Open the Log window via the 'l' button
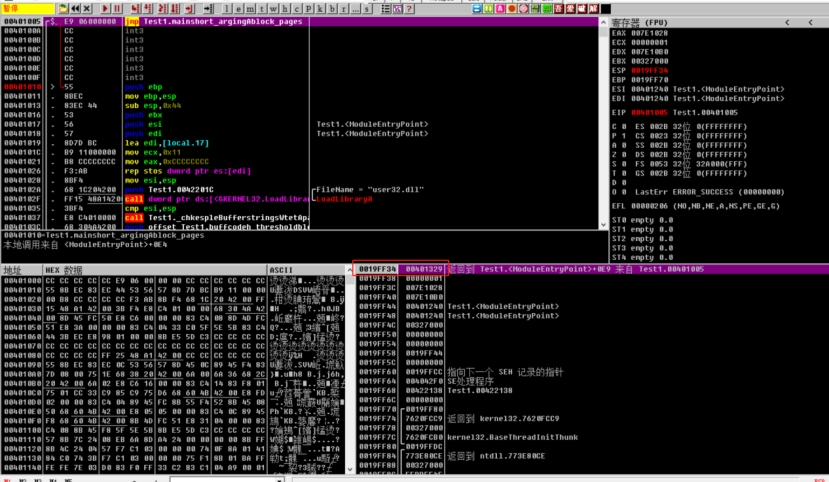The height and width of the screenshot is (482, 829). tap(226, 9)
